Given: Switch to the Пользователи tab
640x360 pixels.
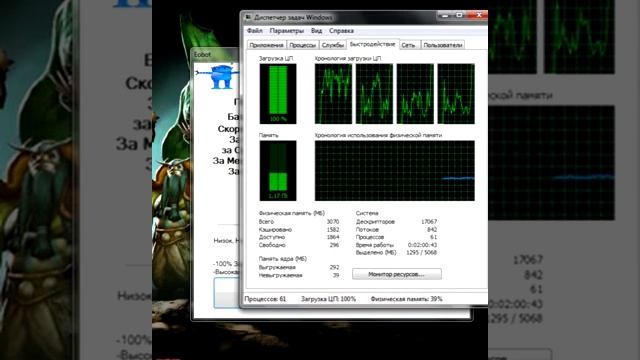Looking at the screenshot, I should 443,45.
